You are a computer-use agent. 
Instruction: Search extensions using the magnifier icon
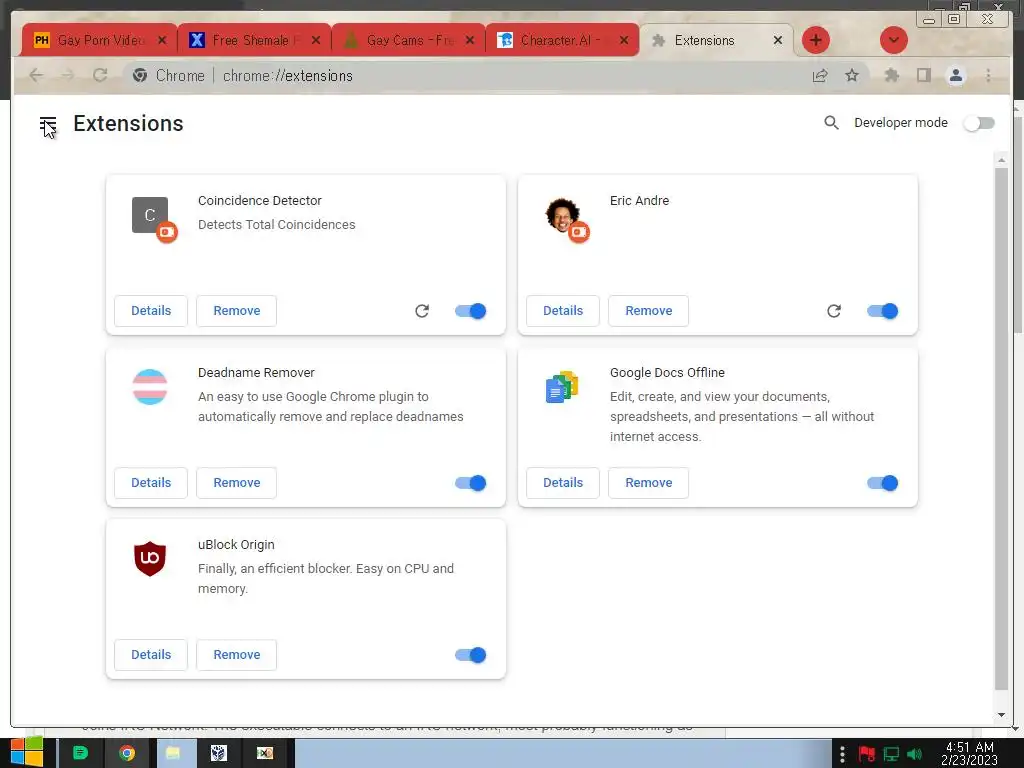831,123
